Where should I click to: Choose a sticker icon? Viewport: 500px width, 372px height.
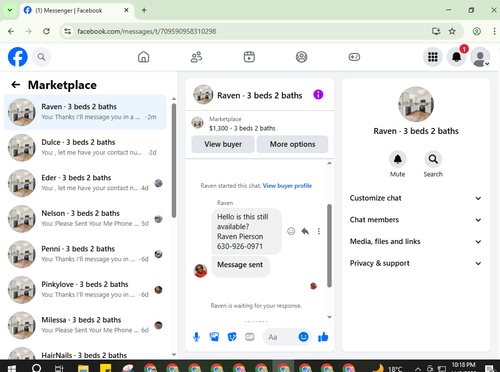232,337
